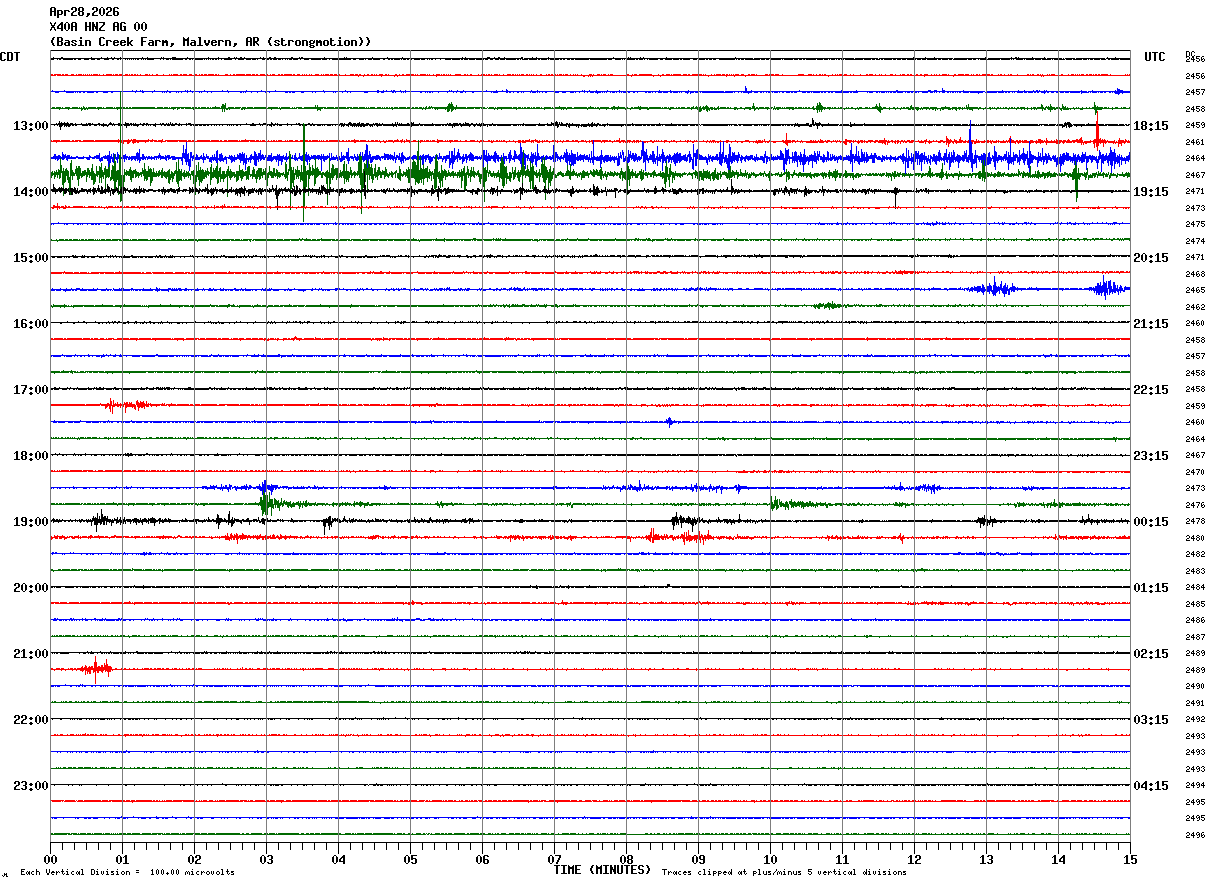Viewport: 1210px width, 886px height.
Task: Select the X40A HNZ AG 00 station code
Action: tap(98, 27)
